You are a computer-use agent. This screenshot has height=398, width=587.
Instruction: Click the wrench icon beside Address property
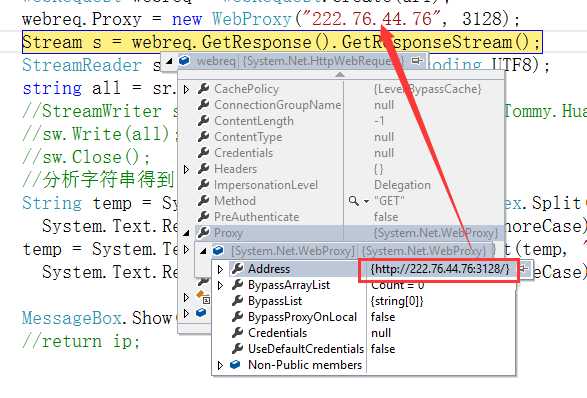tap(238, 268)
